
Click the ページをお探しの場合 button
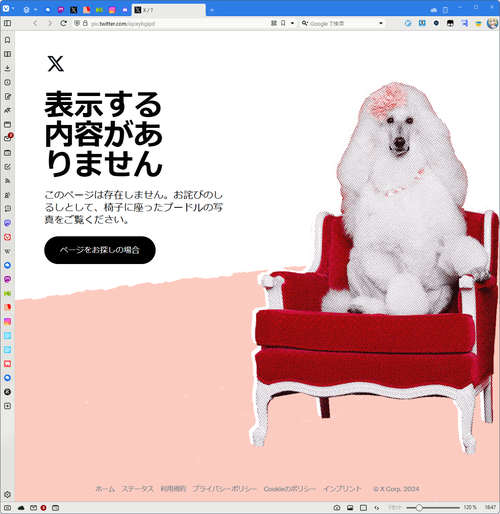(x=100, y=250)
